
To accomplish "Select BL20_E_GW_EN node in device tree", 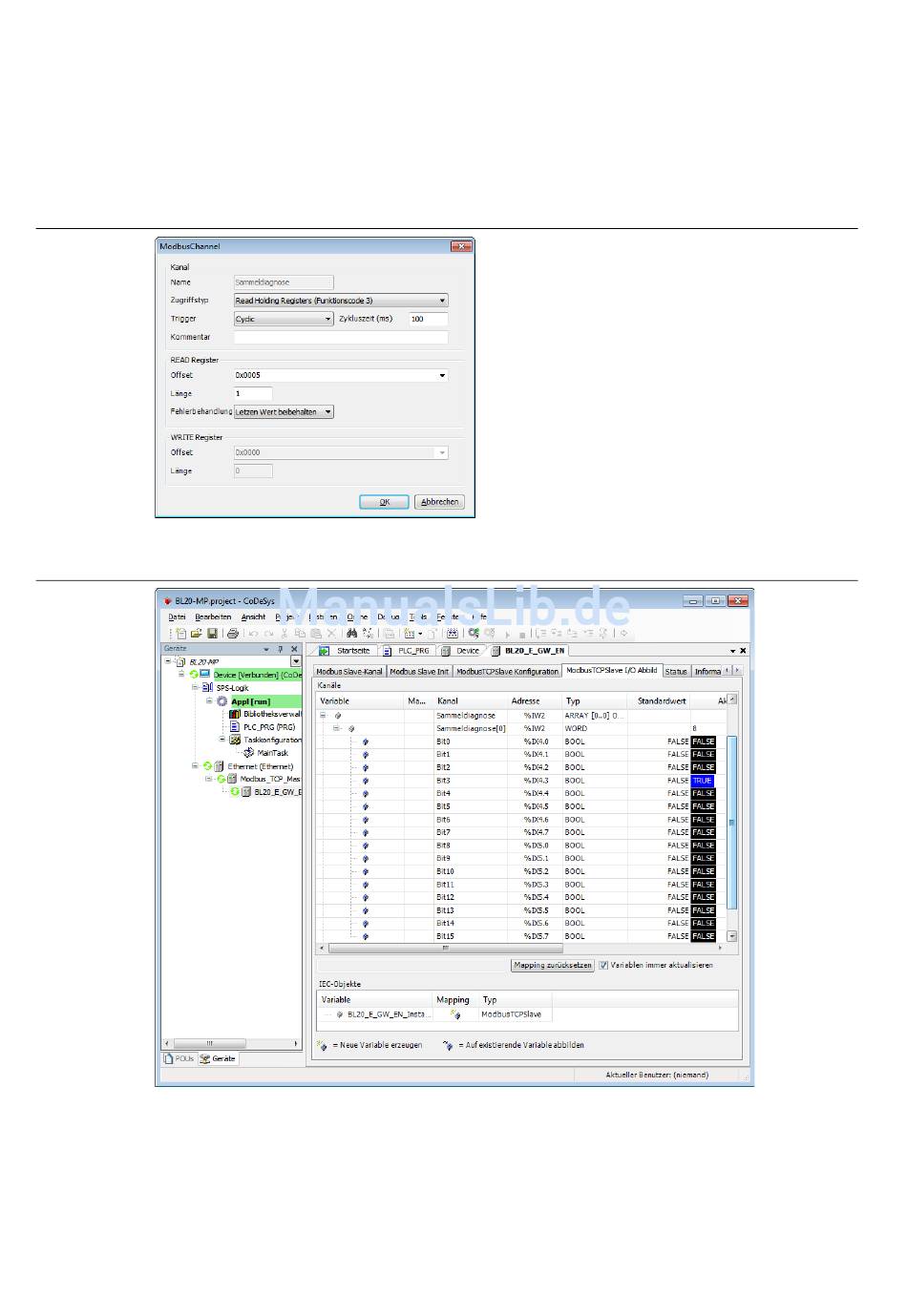I will click(x=277, y=792).
